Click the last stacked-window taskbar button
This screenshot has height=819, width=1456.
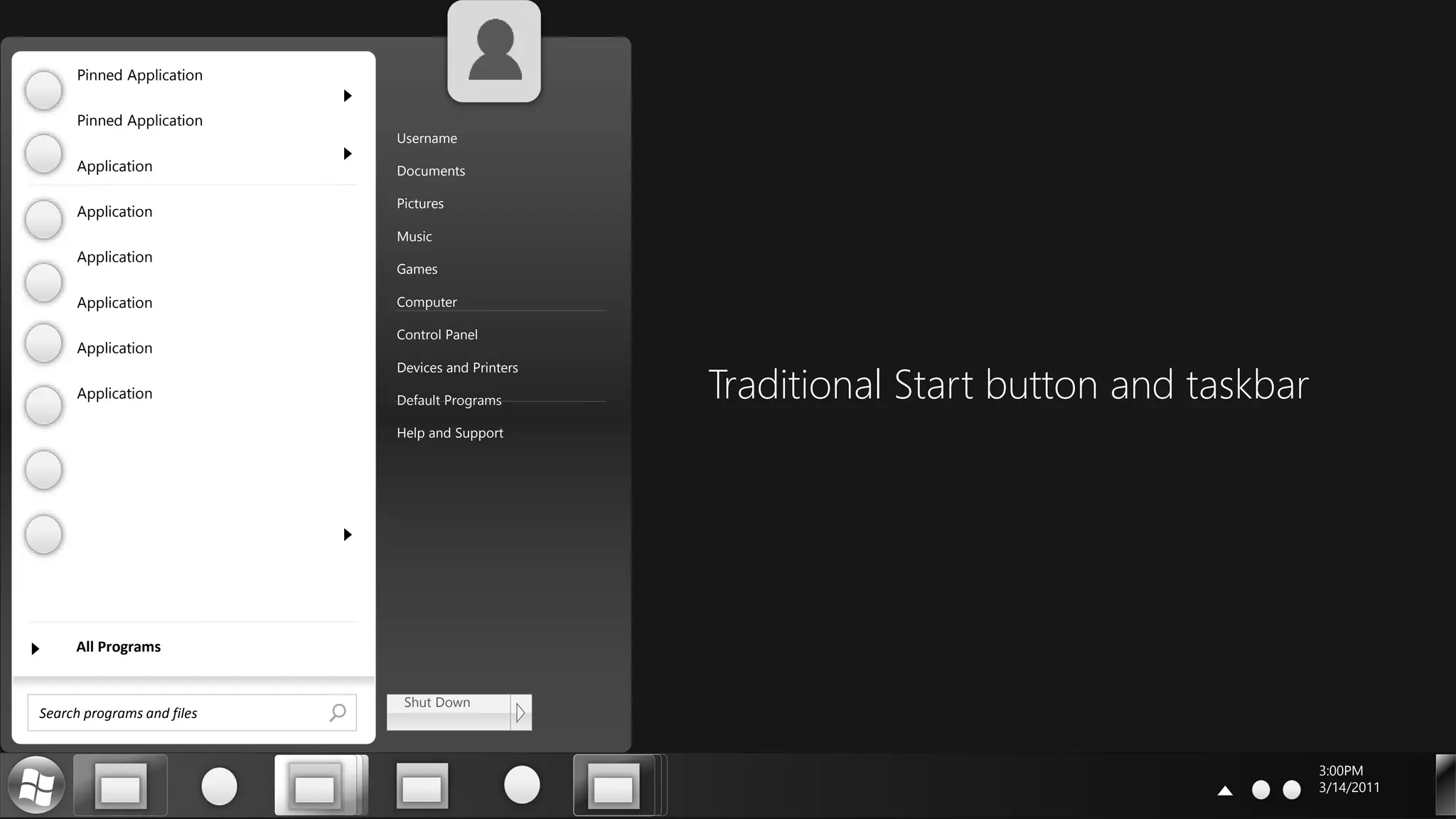(x=614, y=786)
